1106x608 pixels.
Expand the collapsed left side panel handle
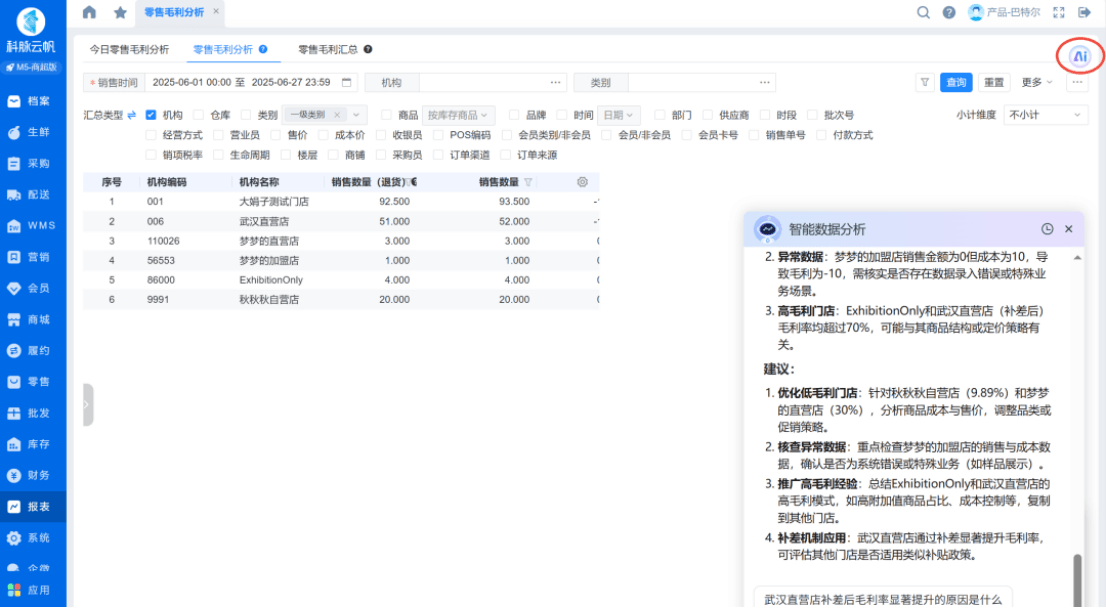coord(87,405)
